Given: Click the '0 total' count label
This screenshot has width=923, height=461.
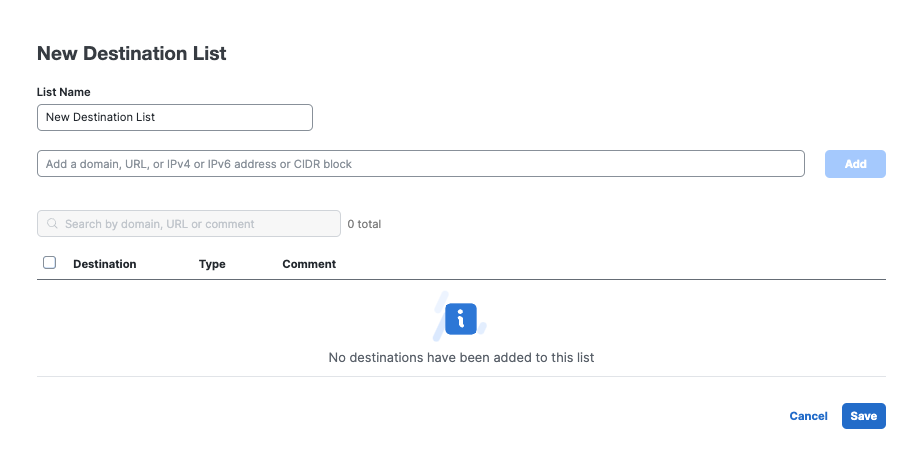Looking at the screenshot, I should (364, 224).
